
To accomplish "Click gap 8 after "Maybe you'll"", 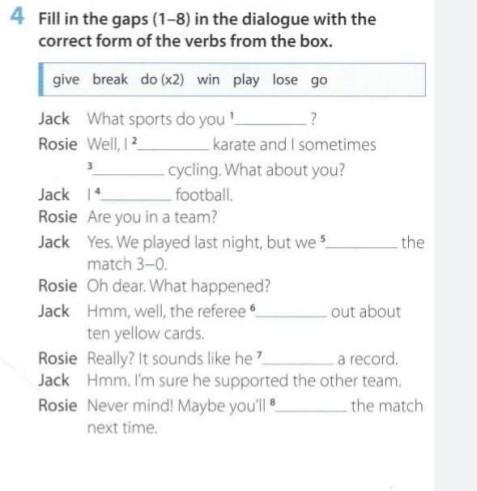I will click(x=312, y=407).
